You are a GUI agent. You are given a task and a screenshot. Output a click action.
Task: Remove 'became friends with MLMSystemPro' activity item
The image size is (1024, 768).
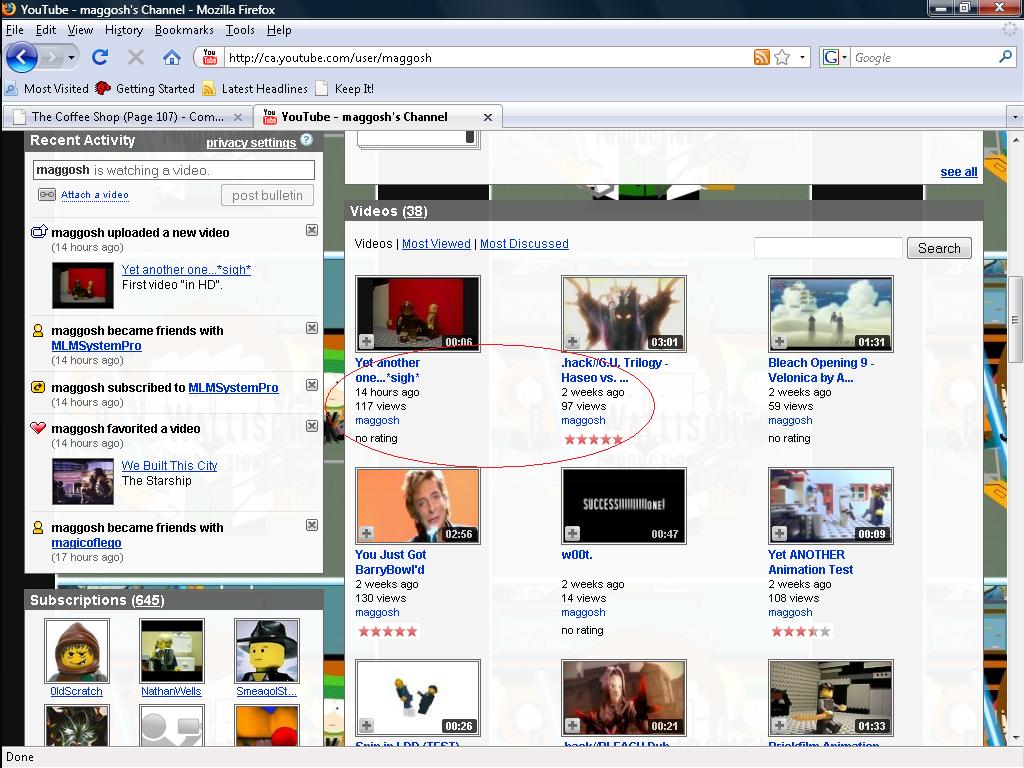[x=312, y=328]
